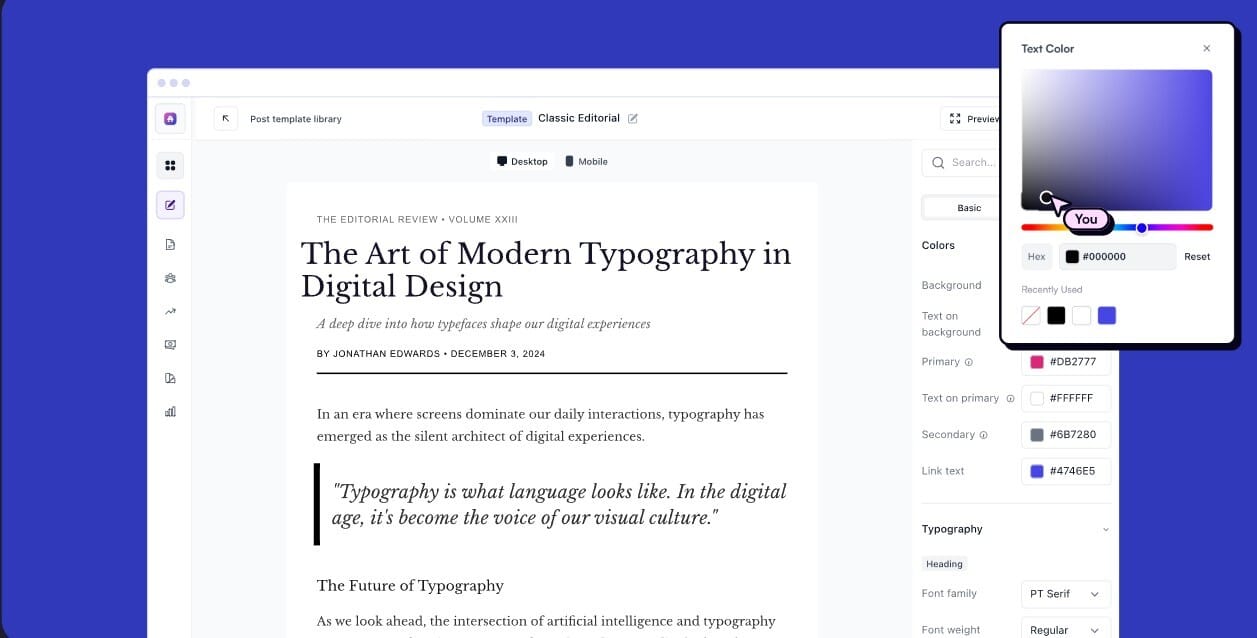This screenshot has height=638, width=1257.
Task: Reset the text color
Action: point(1197,257)
